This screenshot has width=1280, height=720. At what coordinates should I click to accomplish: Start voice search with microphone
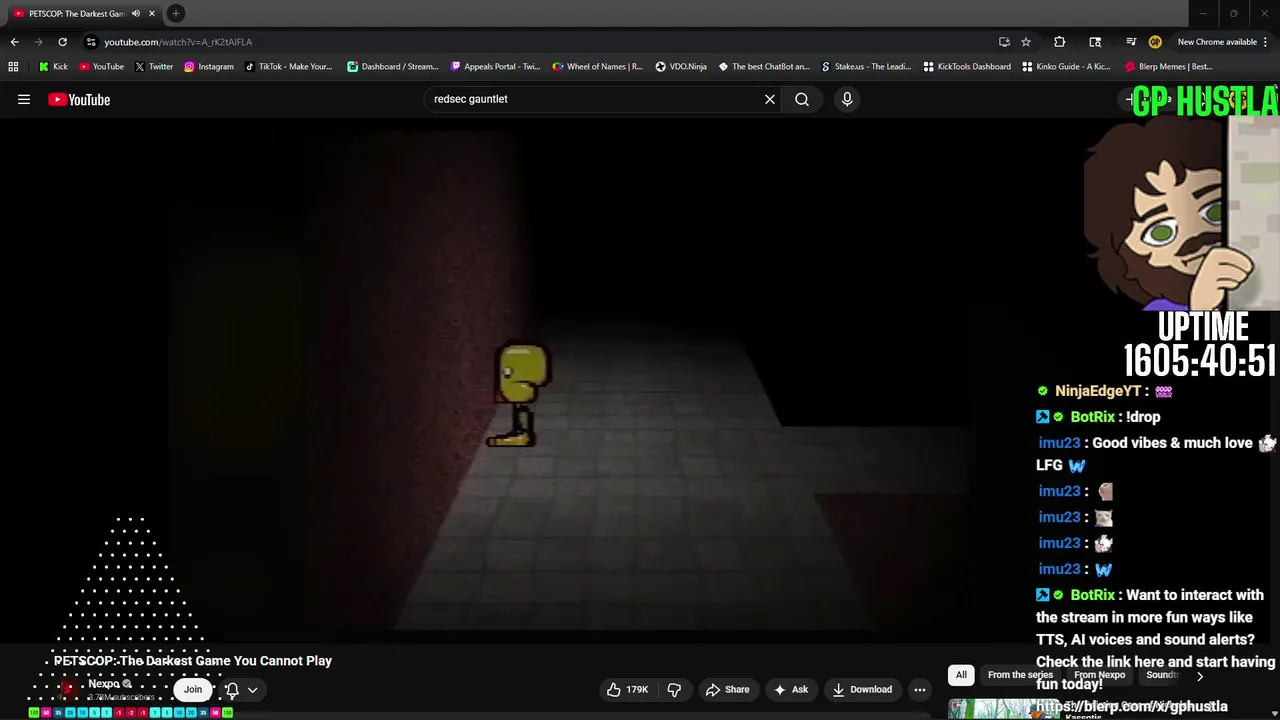(847, 99)
